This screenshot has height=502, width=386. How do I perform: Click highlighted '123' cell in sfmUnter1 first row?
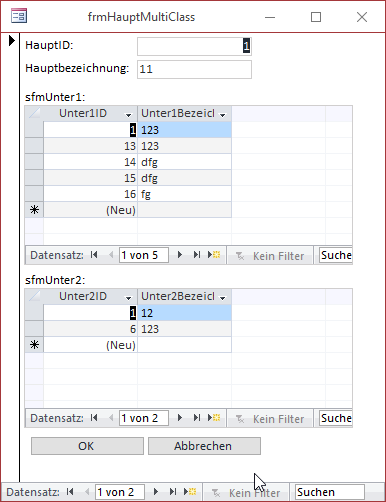[x=184, y=130]
